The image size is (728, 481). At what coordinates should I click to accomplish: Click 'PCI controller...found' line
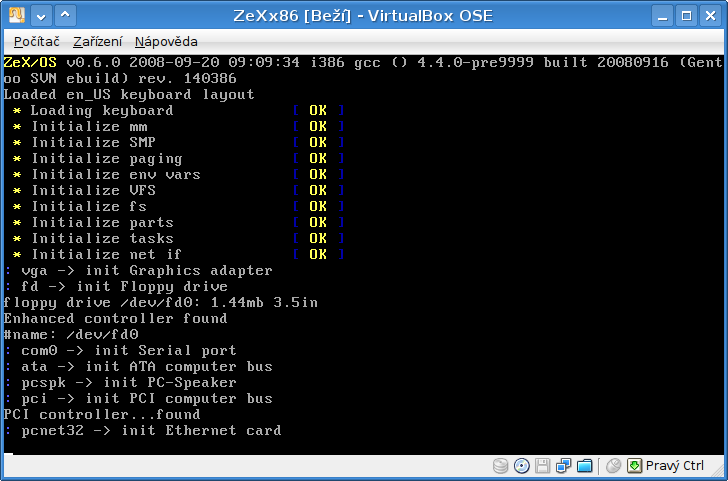pos(102,414)
